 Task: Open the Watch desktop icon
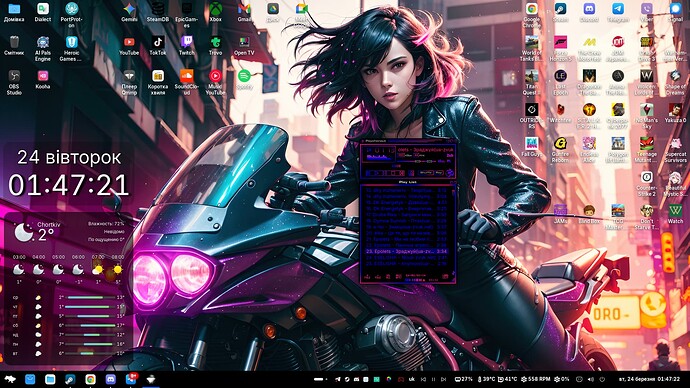675,214
